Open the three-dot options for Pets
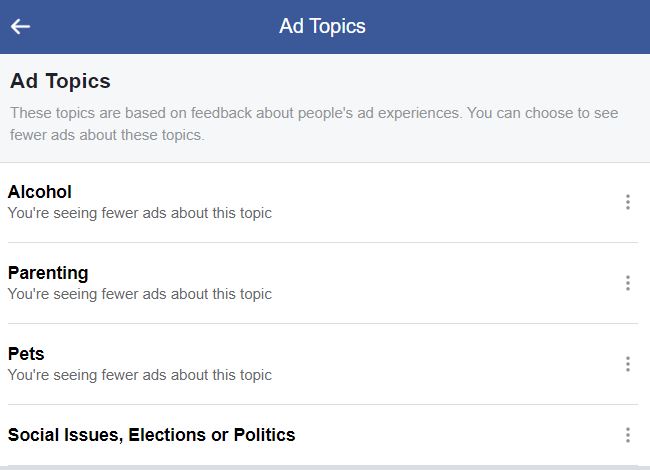The width and height of the screenshot is (650, 470). 628,364
